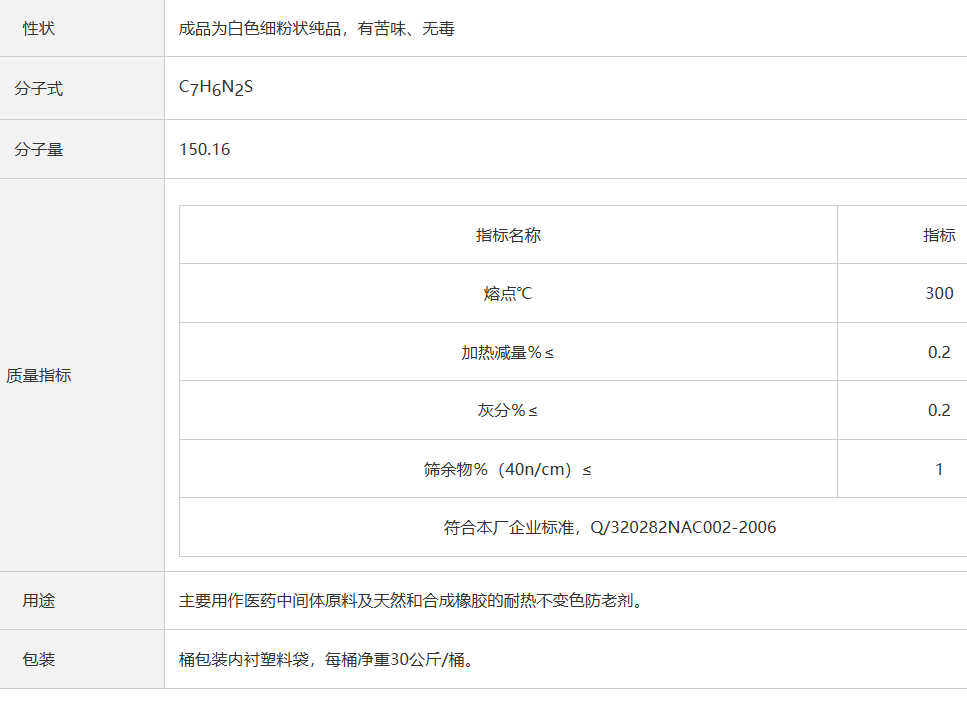Click the 指标 column header on the right
This screenshot has width=967, height=708.
coord(938,235)
